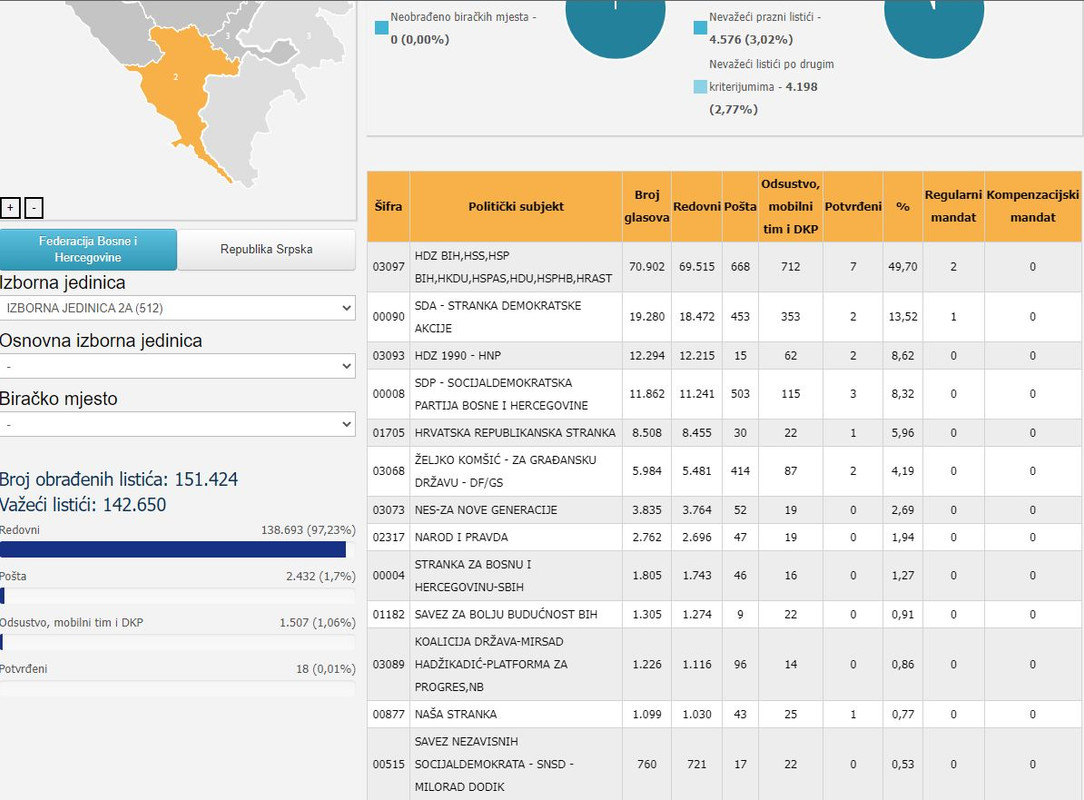
Task: Click percentage value 13,52
Action: (903, 317)
